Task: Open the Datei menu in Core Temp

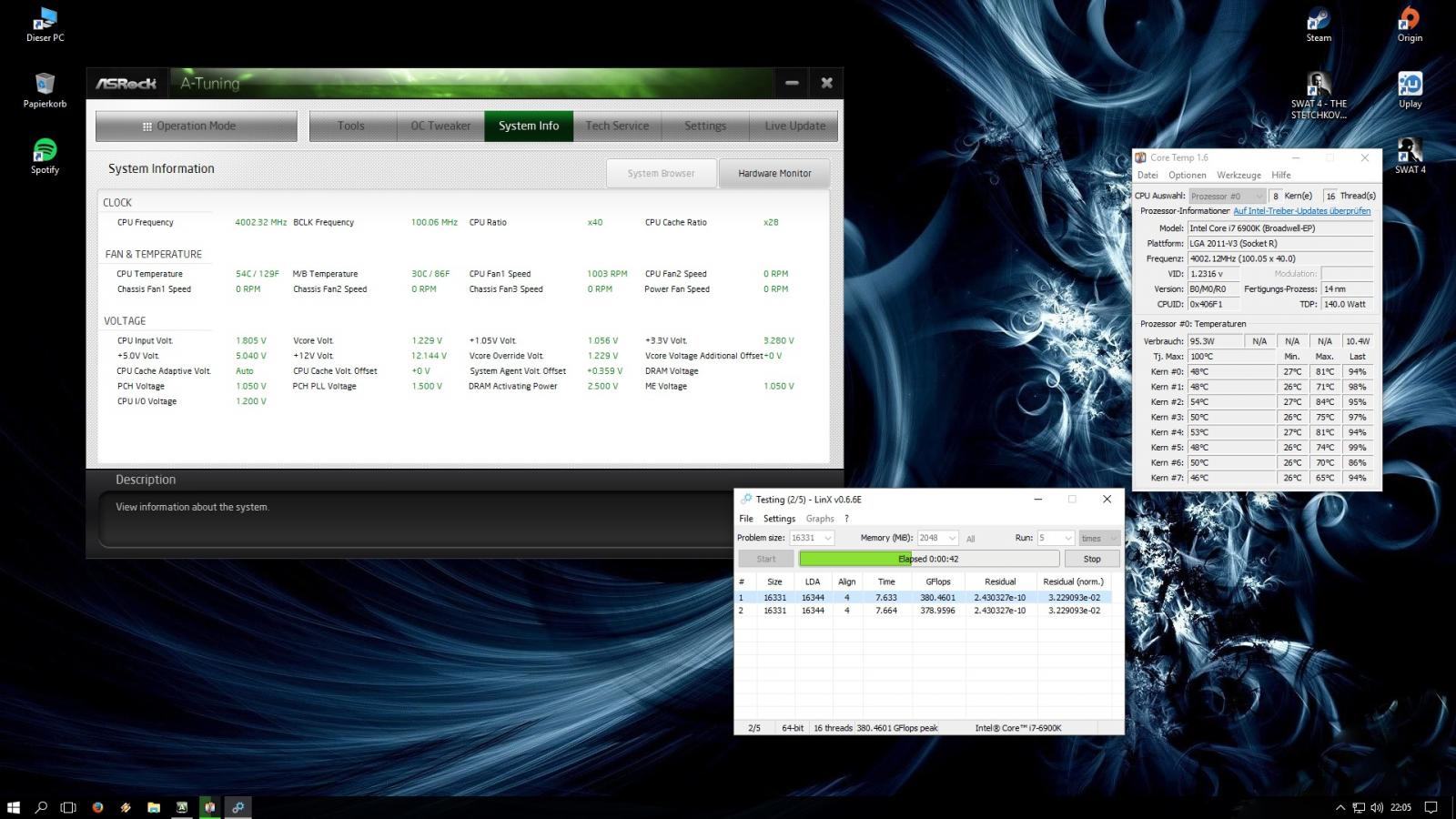Action: [x=1148, y=175]
